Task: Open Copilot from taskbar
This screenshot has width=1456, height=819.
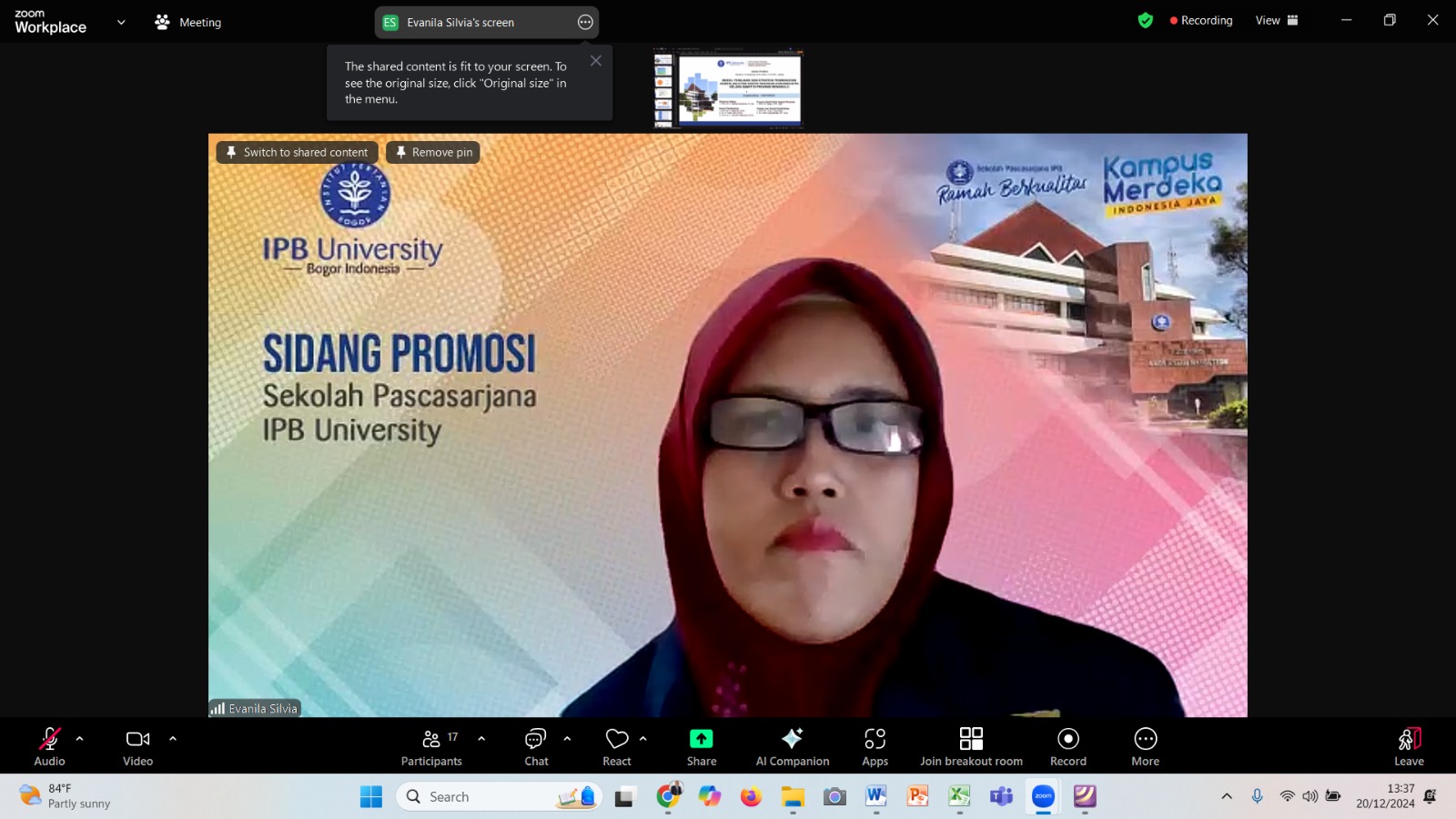Action: 710,797
